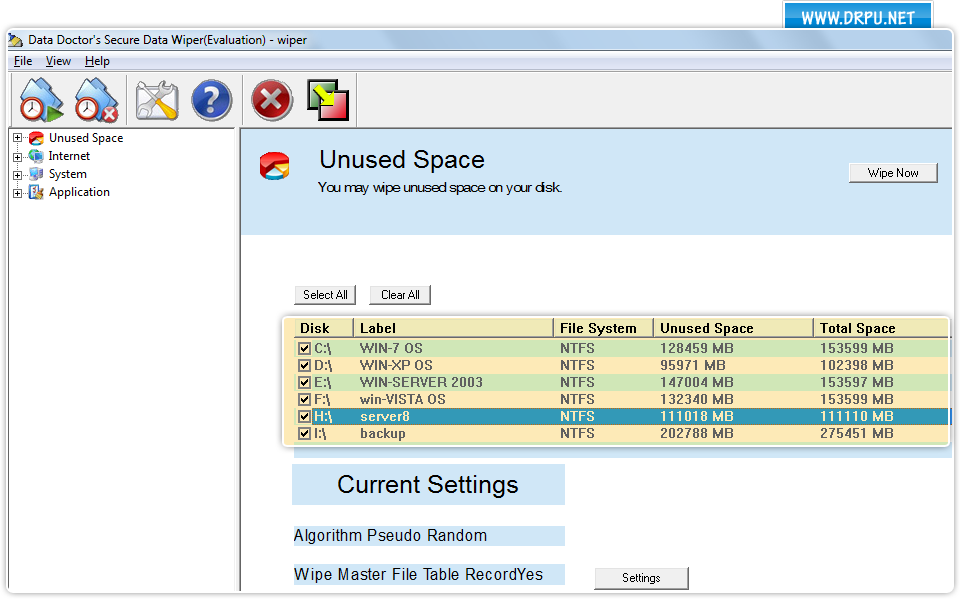Uncheck the I:\ drive checkbox

[304, 434]
